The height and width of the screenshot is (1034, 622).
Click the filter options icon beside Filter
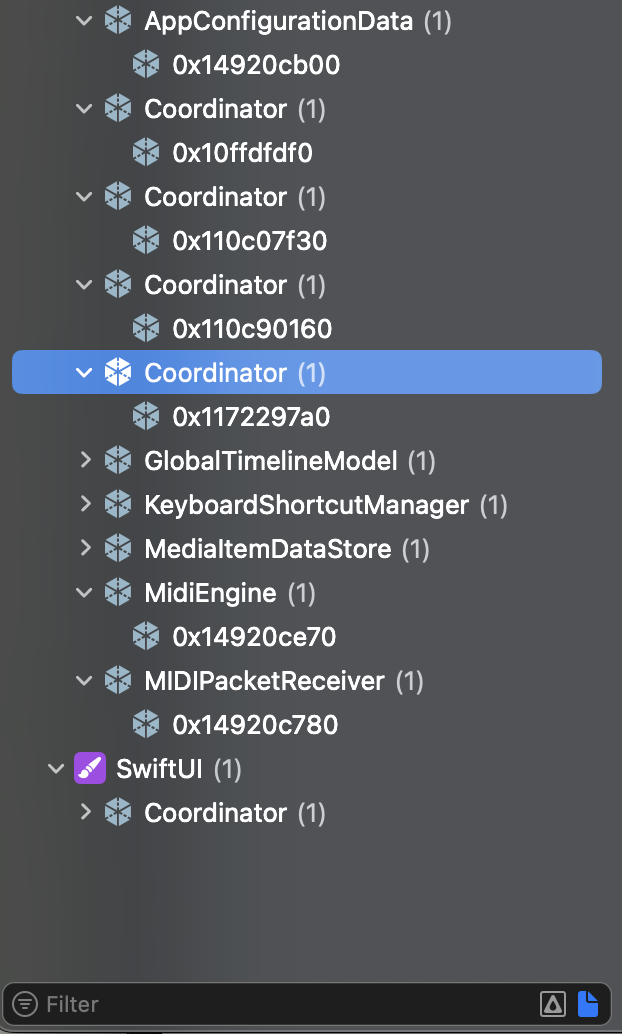(25, 1004)
